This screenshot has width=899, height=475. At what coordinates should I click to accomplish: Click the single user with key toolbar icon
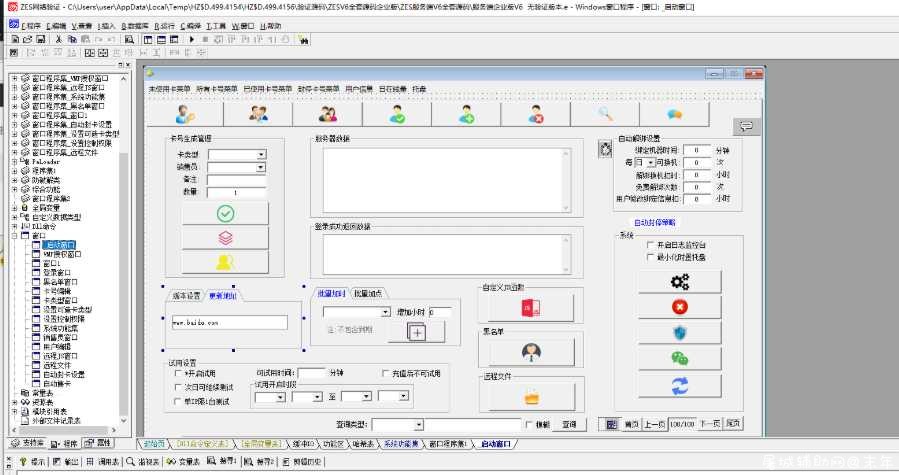pos(185,114)
